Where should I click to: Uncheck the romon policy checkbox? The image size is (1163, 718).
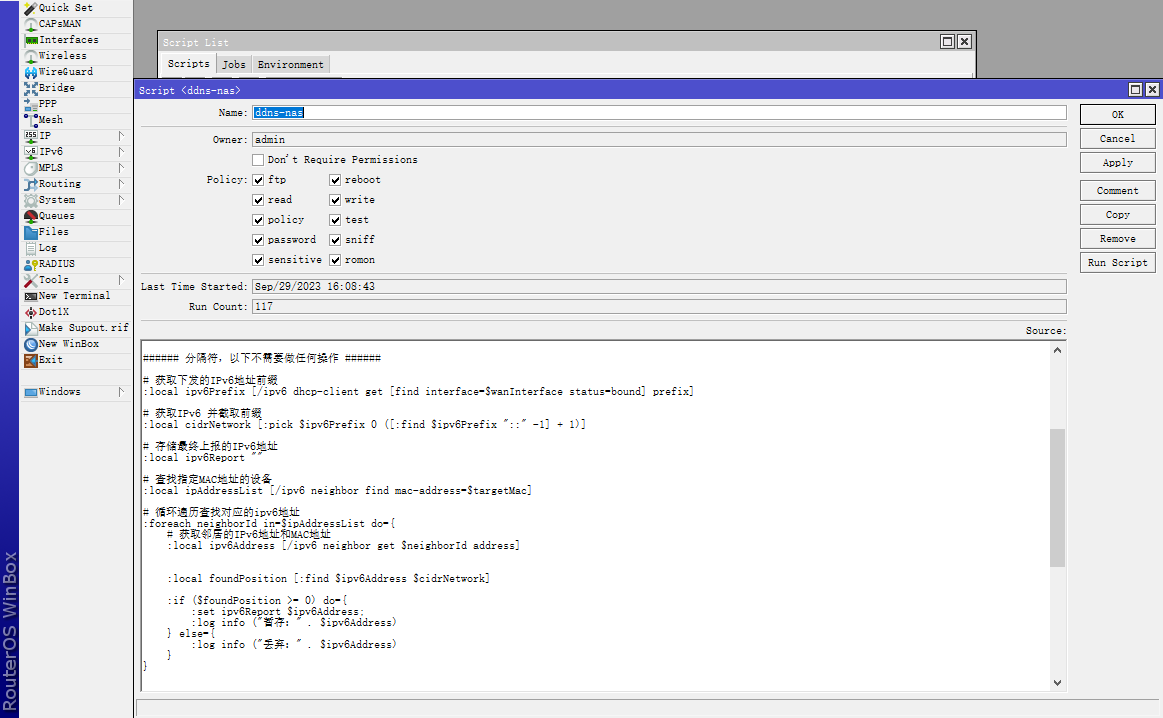[335, 260]
